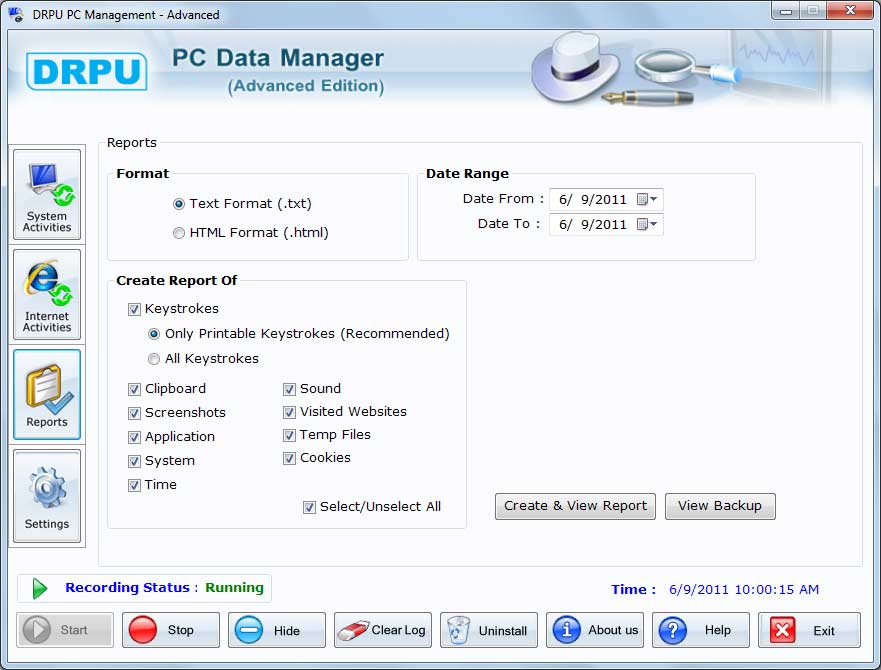The width and height of the screenshot is (881, 670).
Task: Uncheck Temp Files checkbox
Action: point(289,435)
